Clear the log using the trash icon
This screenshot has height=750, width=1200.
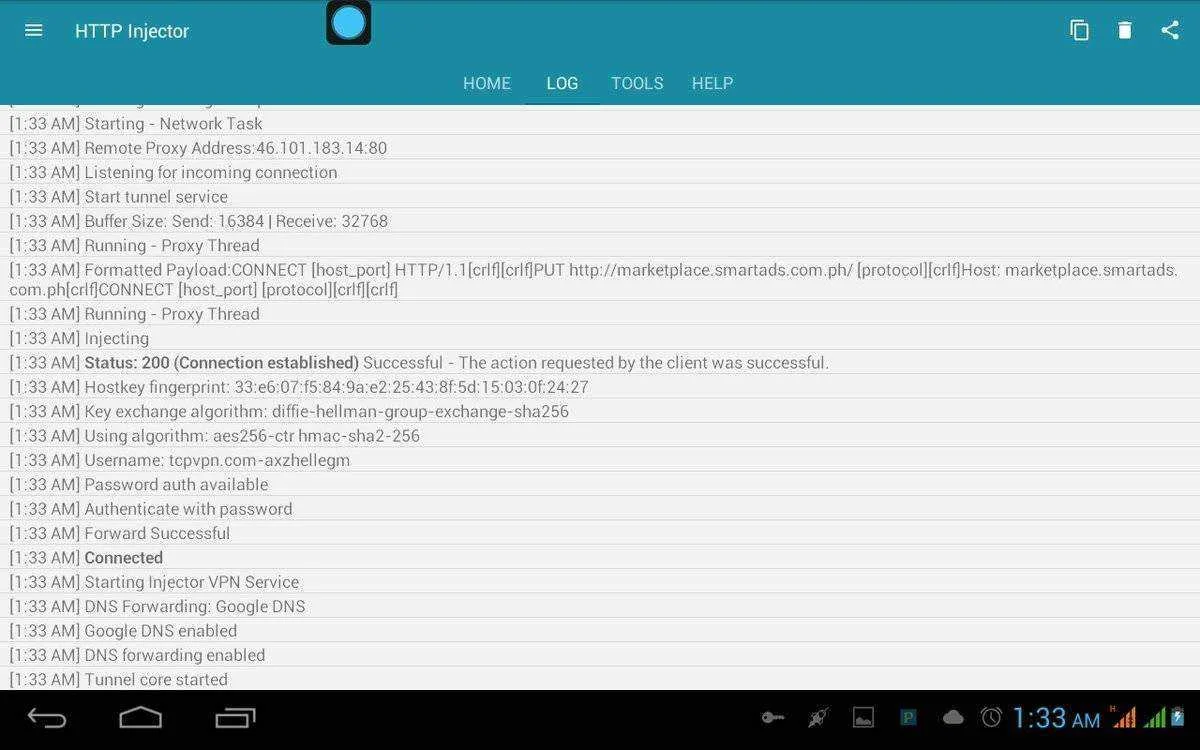click(1125, 30)
